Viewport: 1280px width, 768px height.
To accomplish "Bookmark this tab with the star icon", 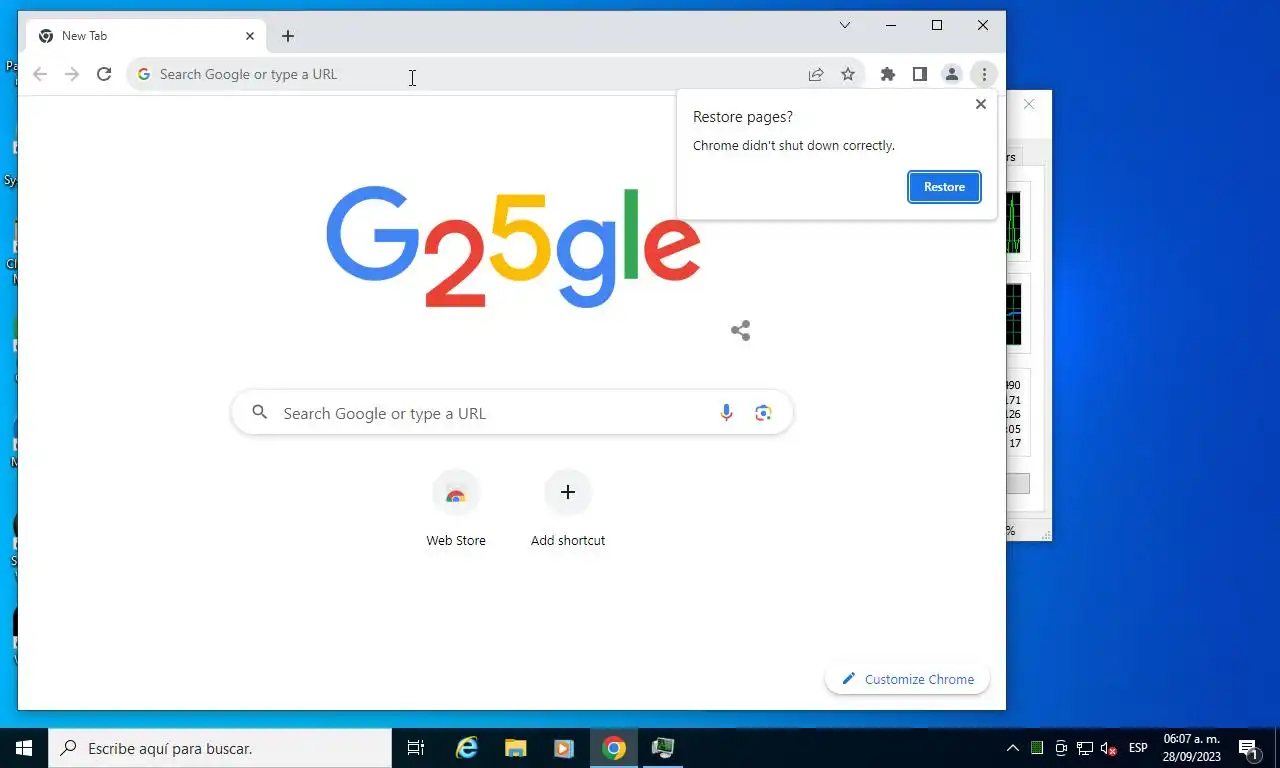I will 848,74.
